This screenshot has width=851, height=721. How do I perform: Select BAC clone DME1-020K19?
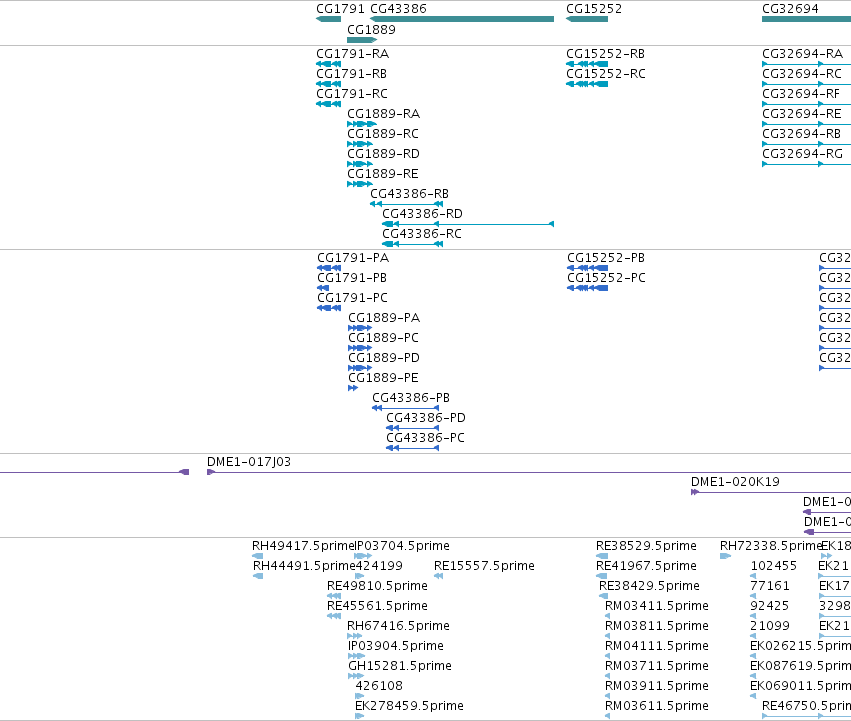tap(771, 492)
